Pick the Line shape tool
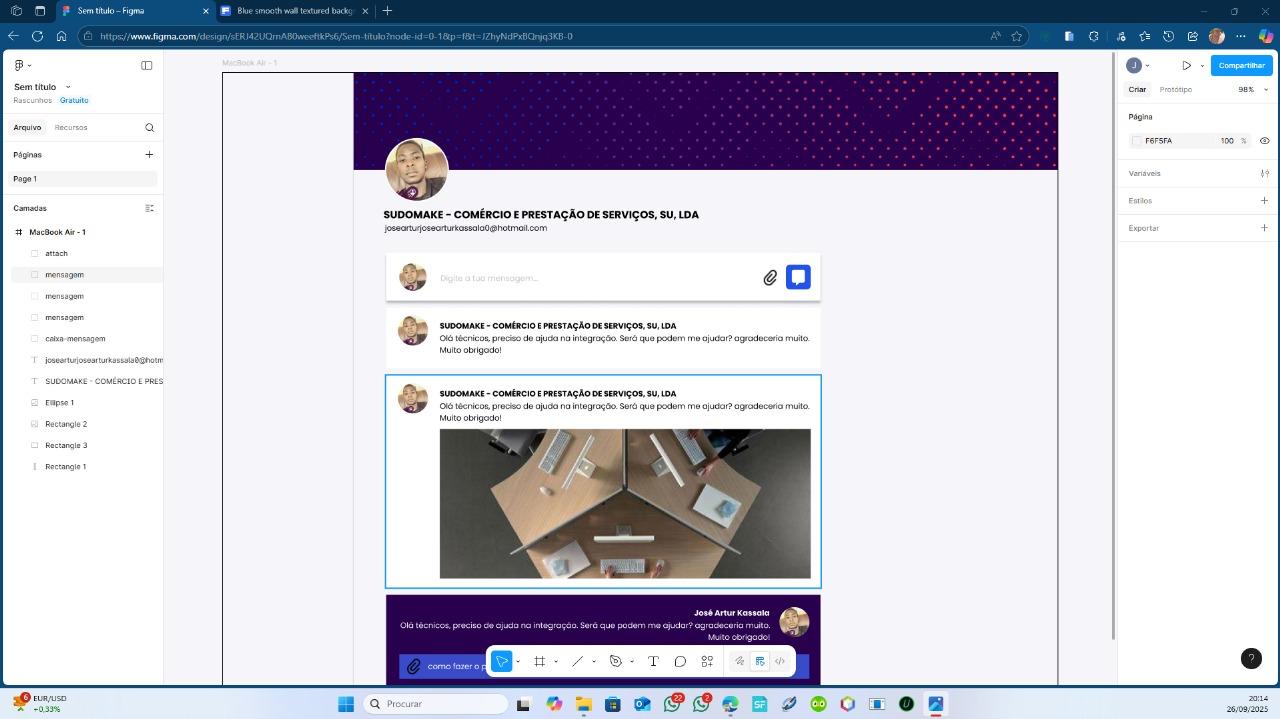The image size is (1280, 719). [x=577, y=661]
